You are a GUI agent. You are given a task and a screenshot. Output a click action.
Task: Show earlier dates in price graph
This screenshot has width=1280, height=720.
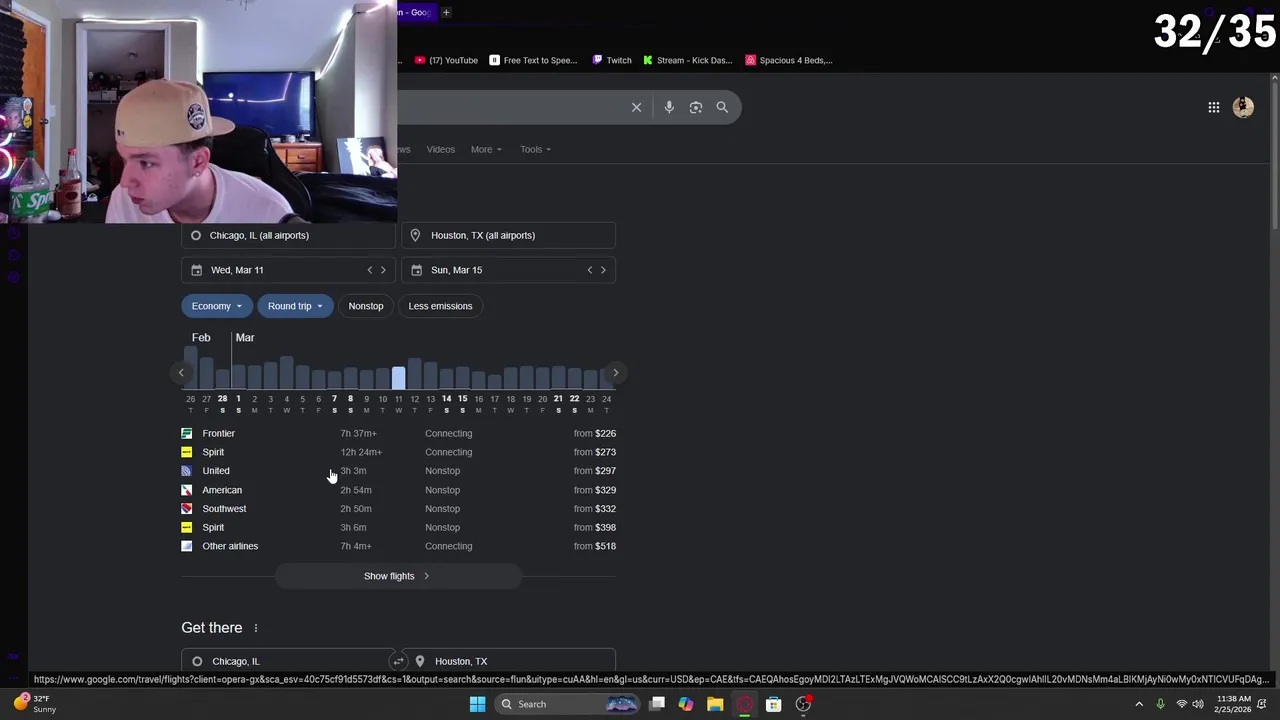pos(181,373)
